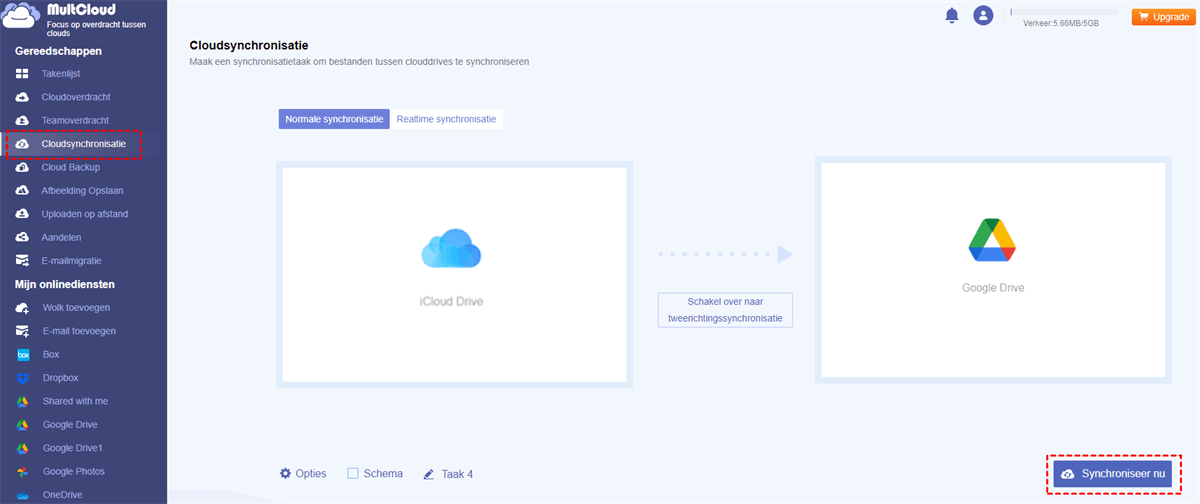Click the Cloudsynchronisatie sidebar icon
Image resolution: width=1200 pixels, height=504 pixels.
[23, 144]
